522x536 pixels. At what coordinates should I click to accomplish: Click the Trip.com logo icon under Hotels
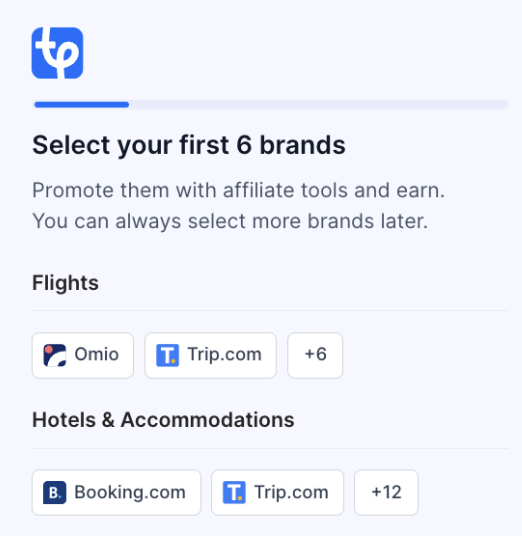pyautogui.click(x=234, y=493)
